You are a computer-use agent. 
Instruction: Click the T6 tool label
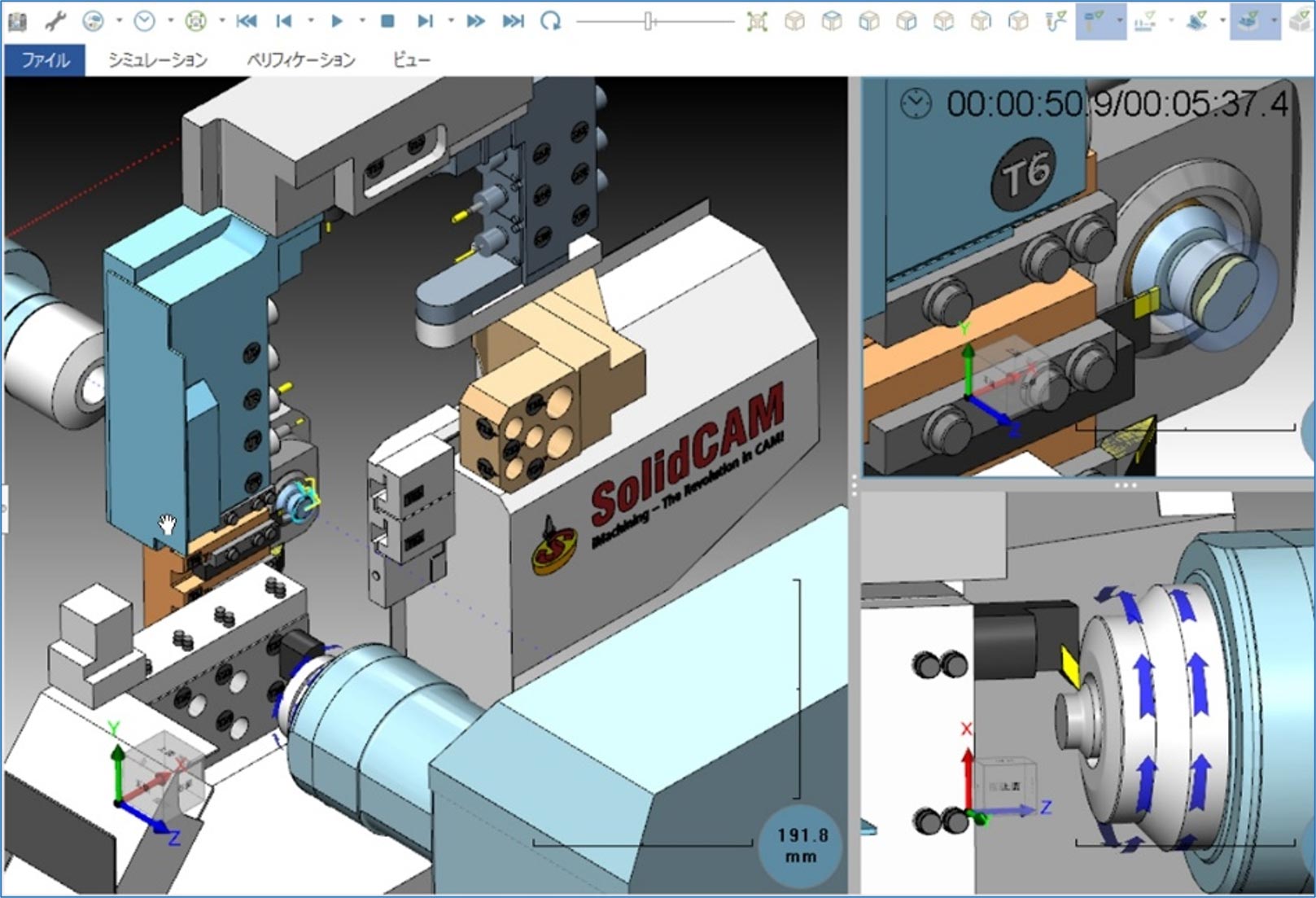(1024, 173)
